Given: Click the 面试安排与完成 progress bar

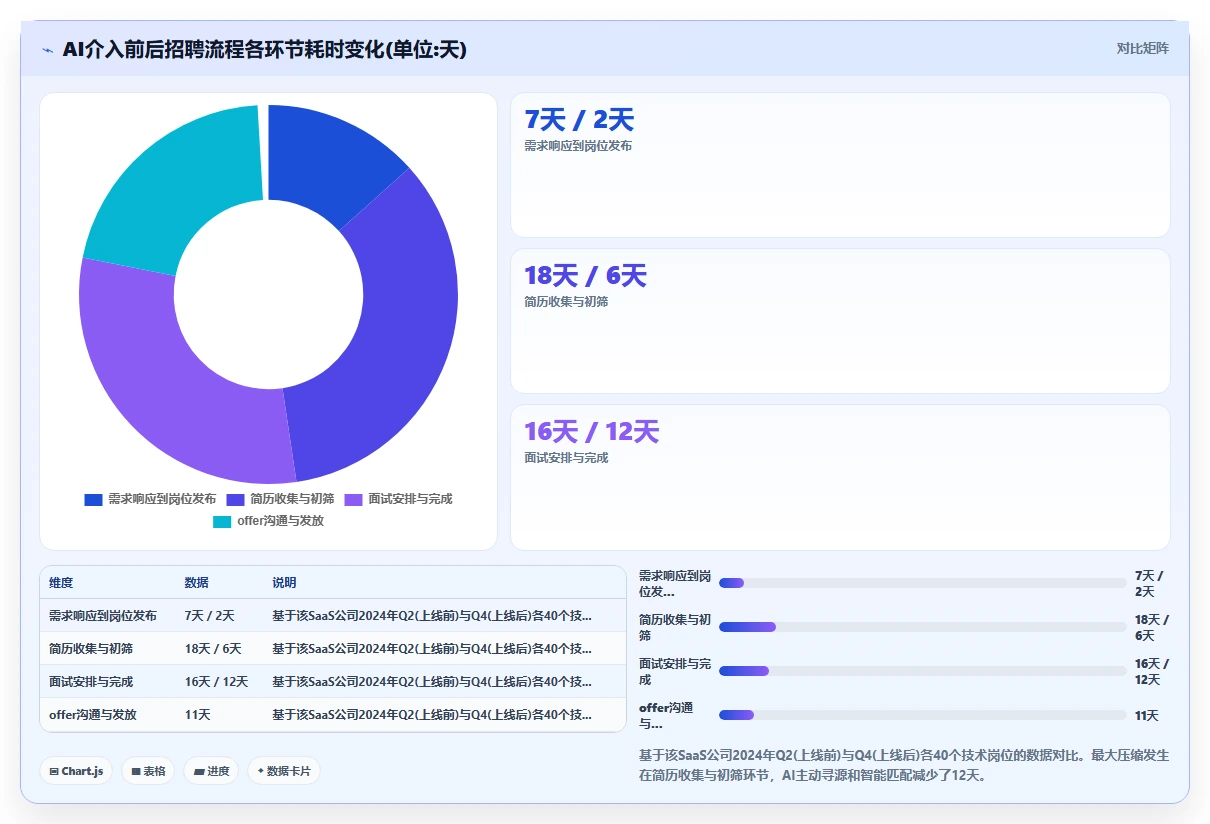Looking at the screenshot, I should click(x=922, y=671).
